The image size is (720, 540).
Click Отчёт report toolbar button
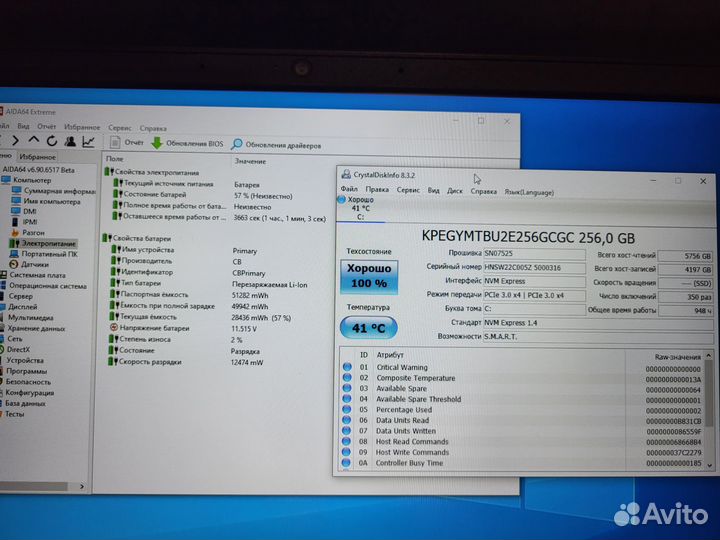[127, 142]
